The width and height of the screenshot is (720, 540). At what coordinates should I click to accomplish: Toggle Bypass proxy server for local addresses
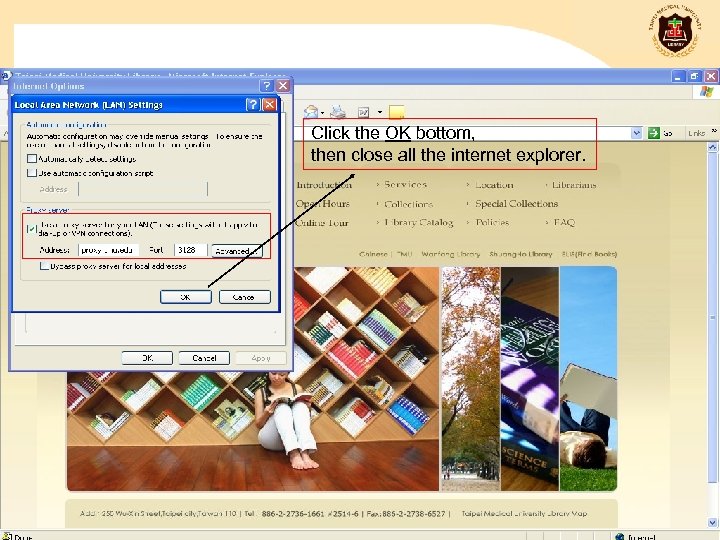coord(44,266)
